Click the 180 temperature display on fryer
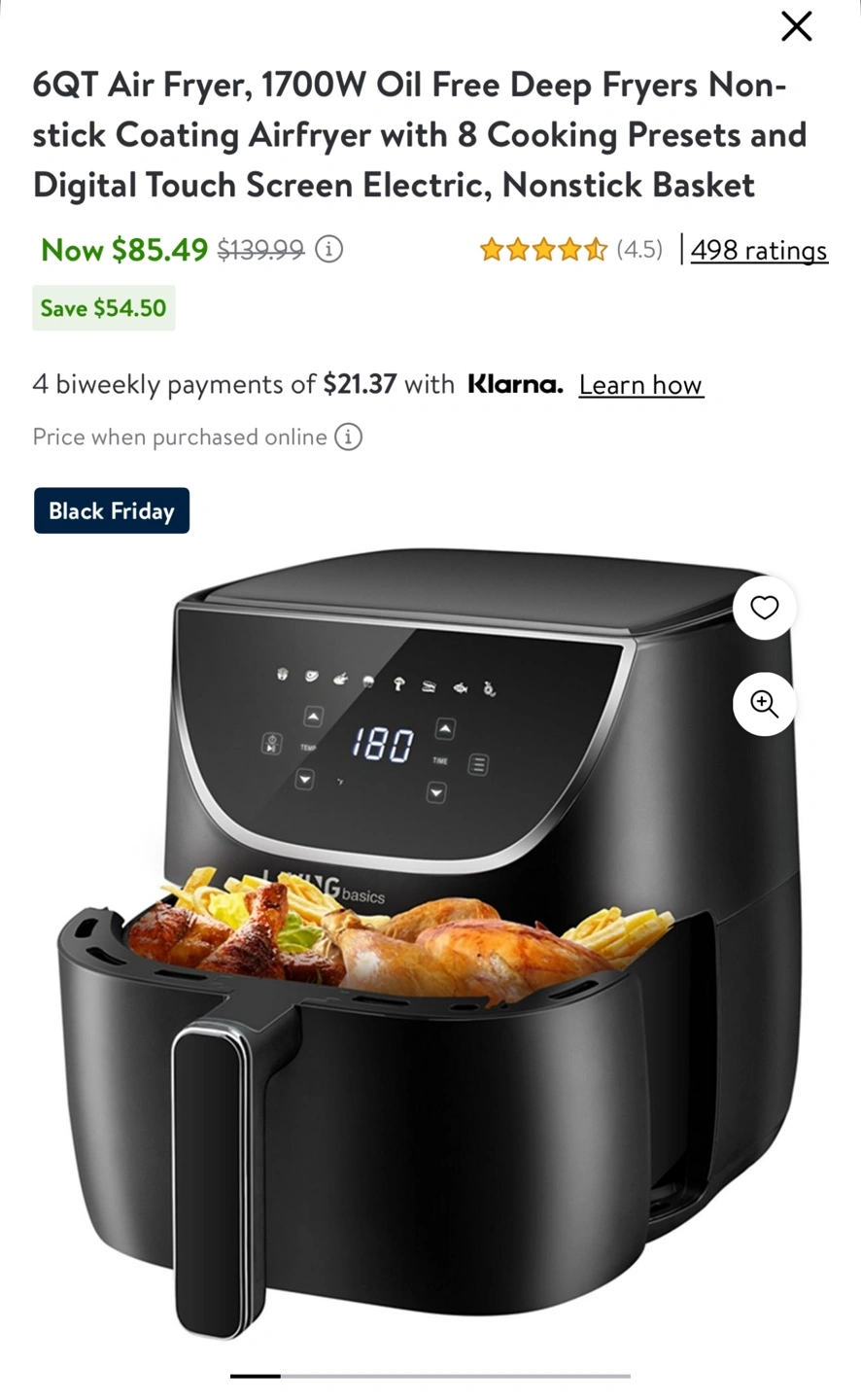 (x=383, y=745)
